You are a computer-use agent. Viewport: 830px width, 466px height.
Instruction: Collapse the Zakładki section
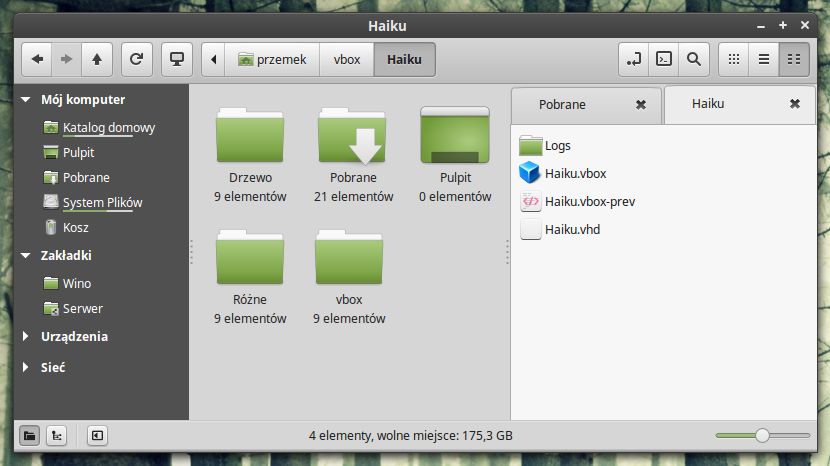[25, 255]
